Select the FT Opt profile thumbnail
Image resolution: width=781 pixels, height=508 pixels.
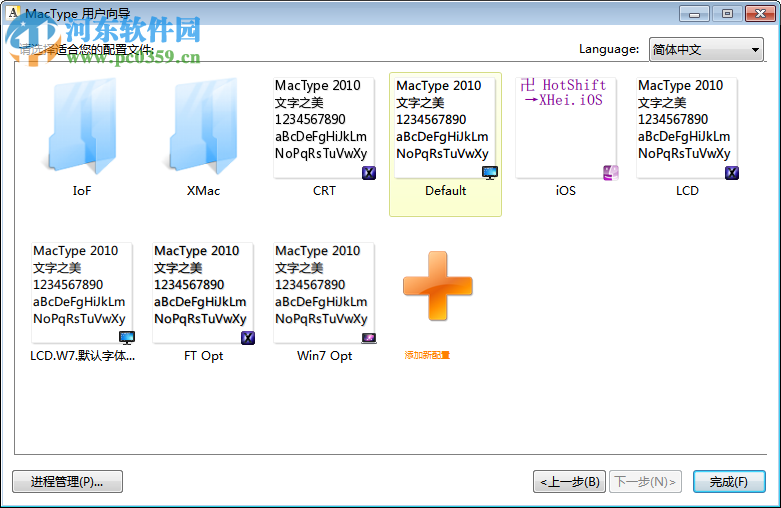[x=203, y=293]
